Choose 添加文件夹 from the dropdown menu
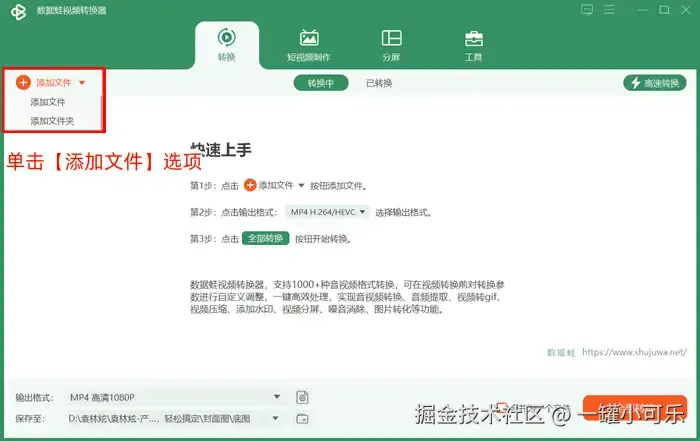700x441 pixels. (x=52, y=121)
